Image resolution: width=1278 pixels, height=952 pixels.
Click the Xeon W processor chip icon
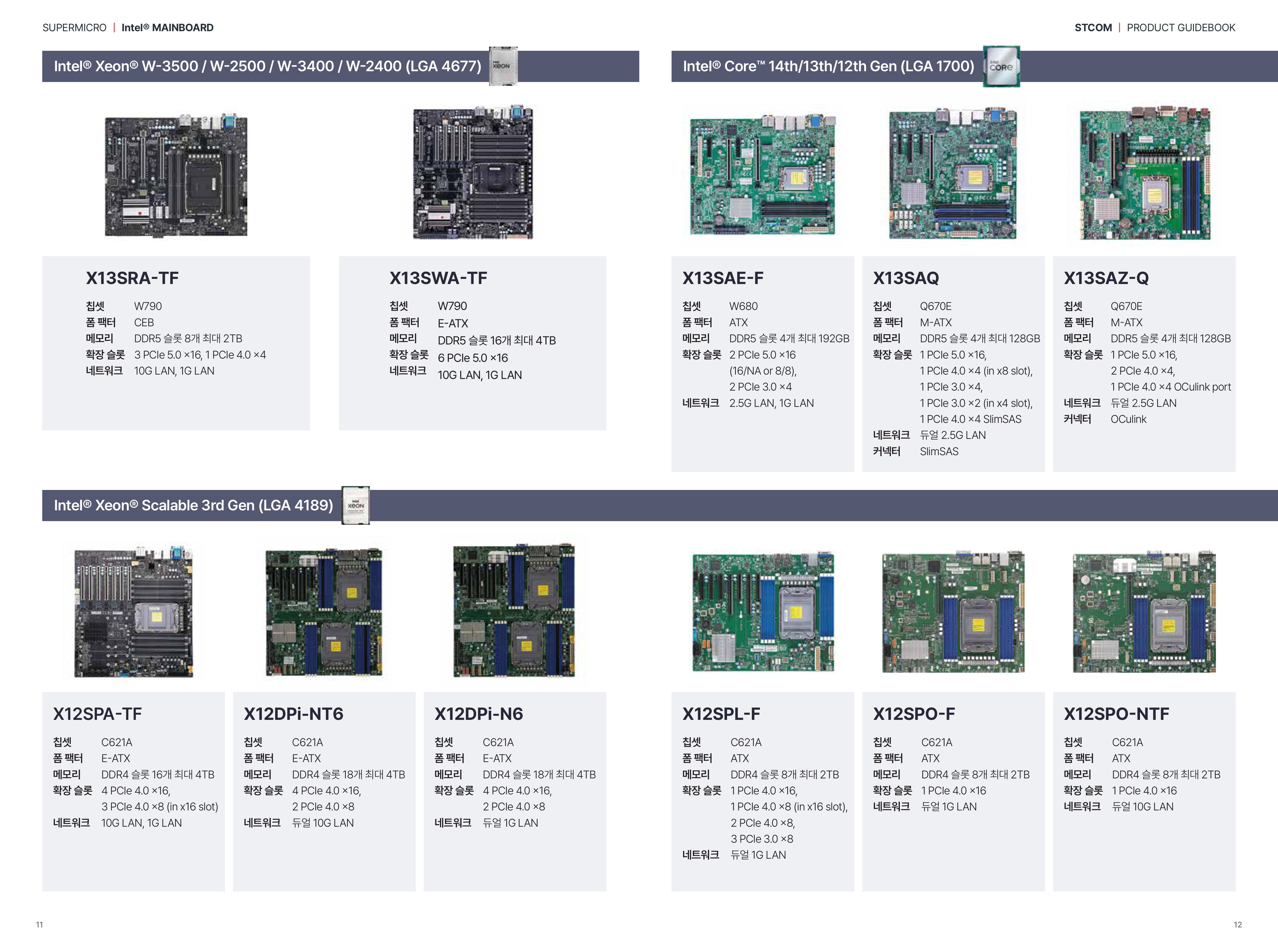coord(503,66)
